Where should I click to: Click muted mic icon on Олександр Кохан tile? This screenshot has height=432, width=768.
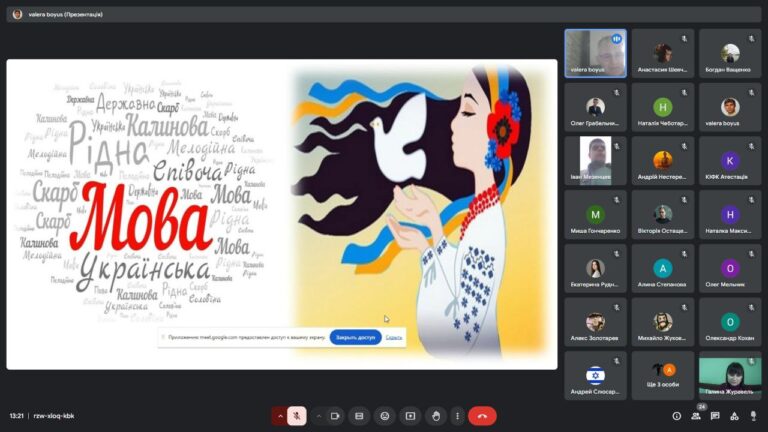coord(751,308)
